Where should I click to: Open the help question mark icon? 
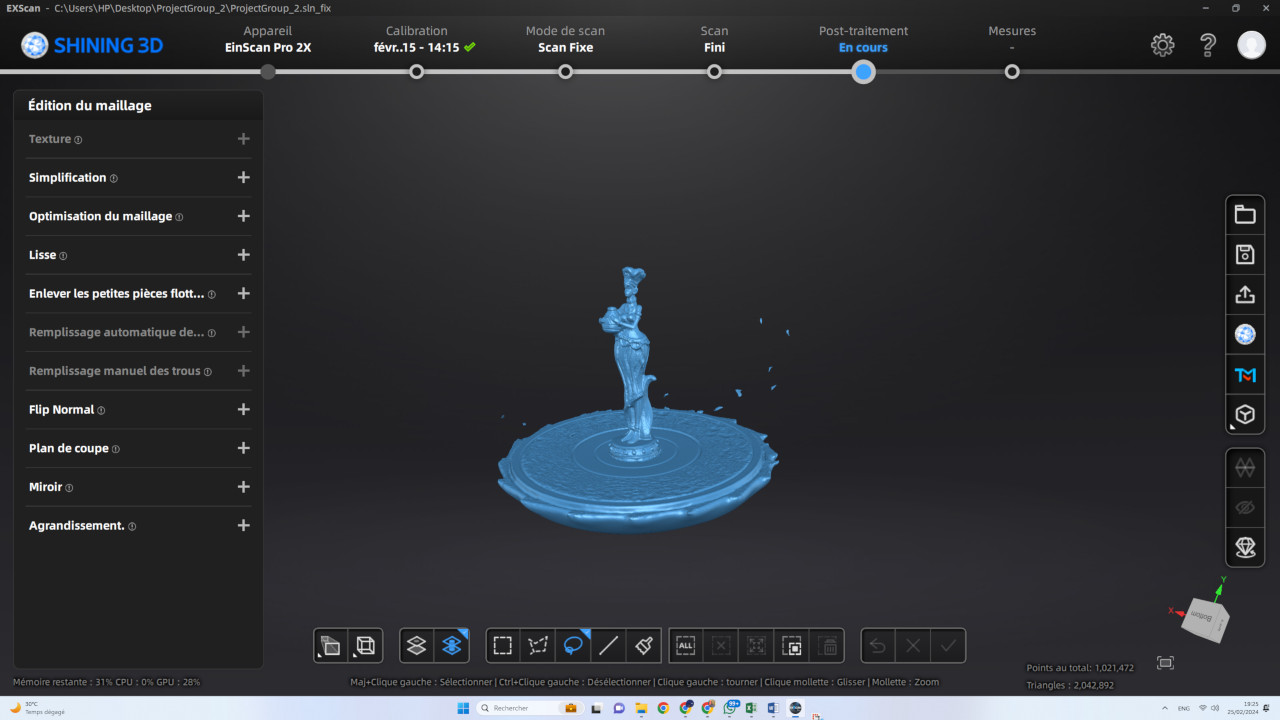(1208, 45)
